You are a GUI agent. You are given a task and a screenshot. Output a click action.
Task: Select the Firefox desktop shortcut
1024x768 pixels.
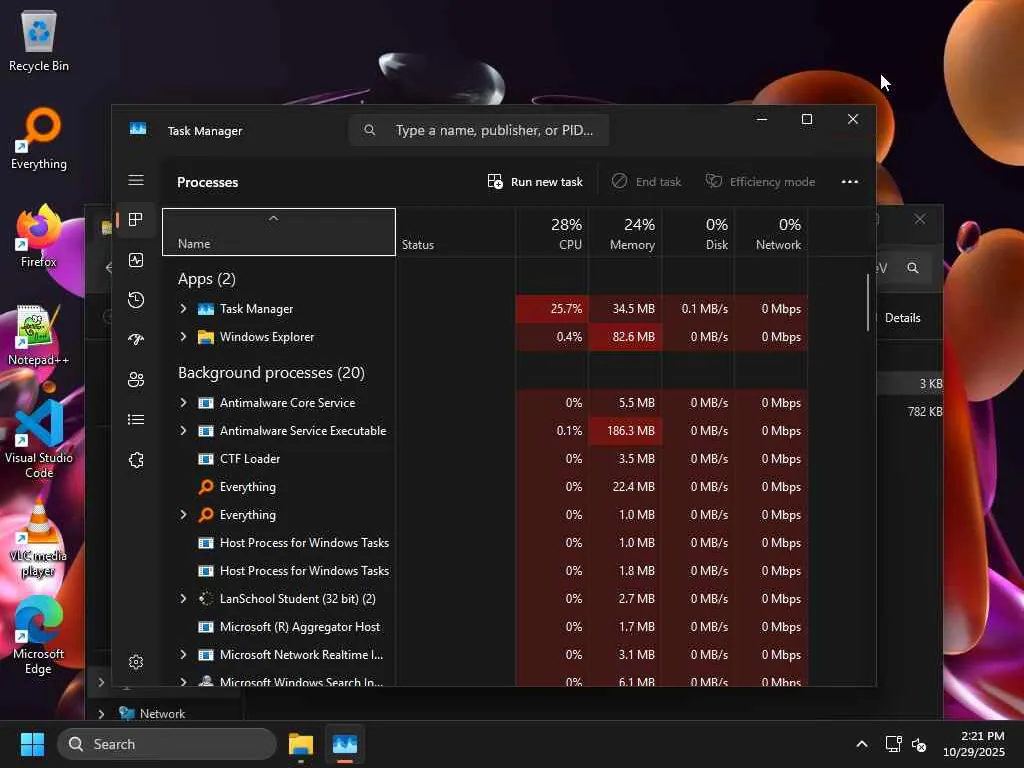coord(39,236)
